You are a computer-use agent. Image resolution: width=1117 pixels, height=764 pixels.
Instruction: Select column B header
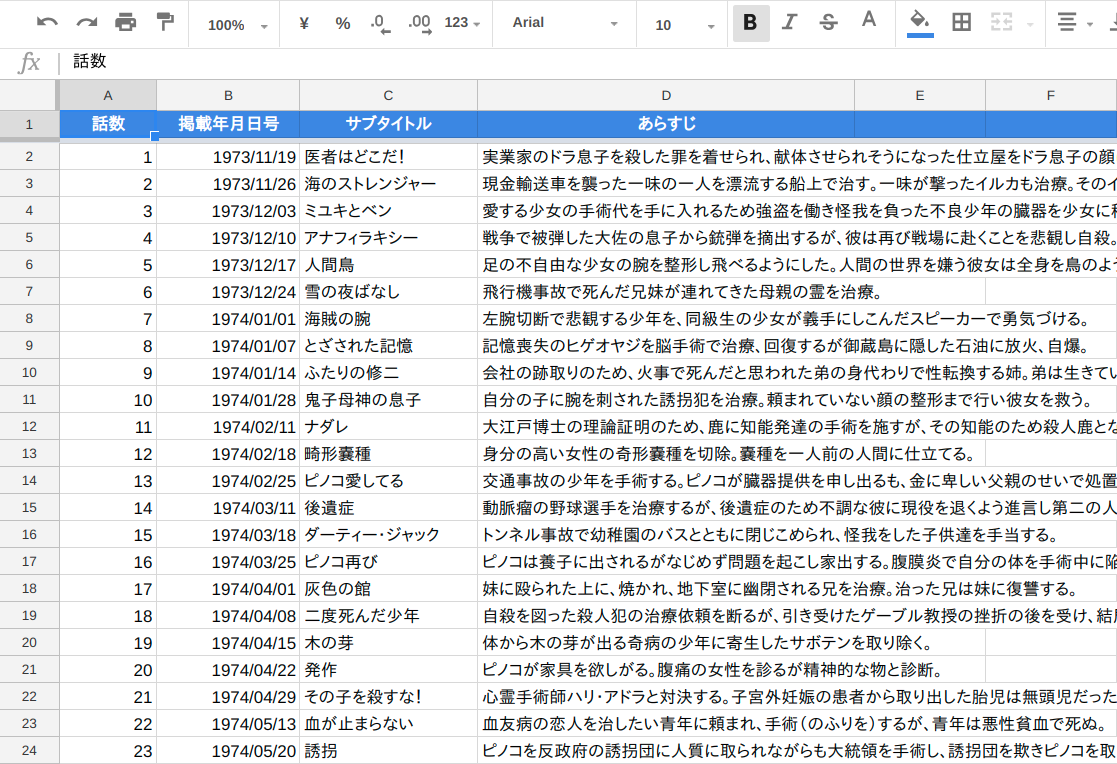(x=228, y=96)
